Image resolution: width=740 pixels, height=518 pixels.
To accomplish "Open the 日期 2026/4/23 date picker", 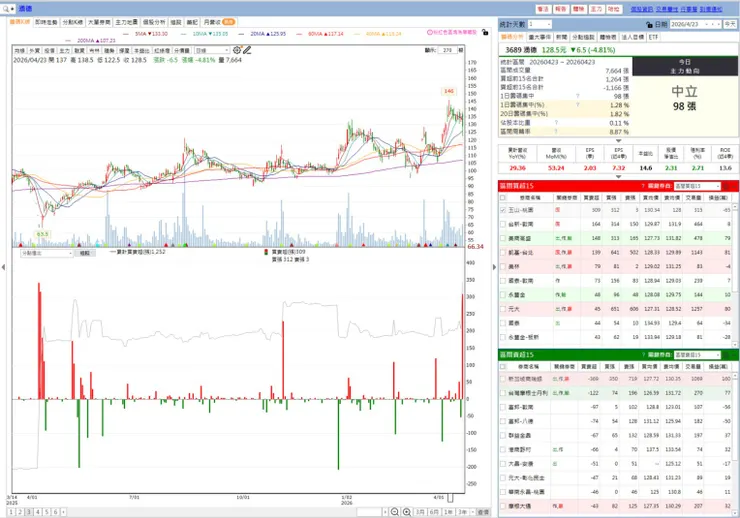I will (696, 24).
